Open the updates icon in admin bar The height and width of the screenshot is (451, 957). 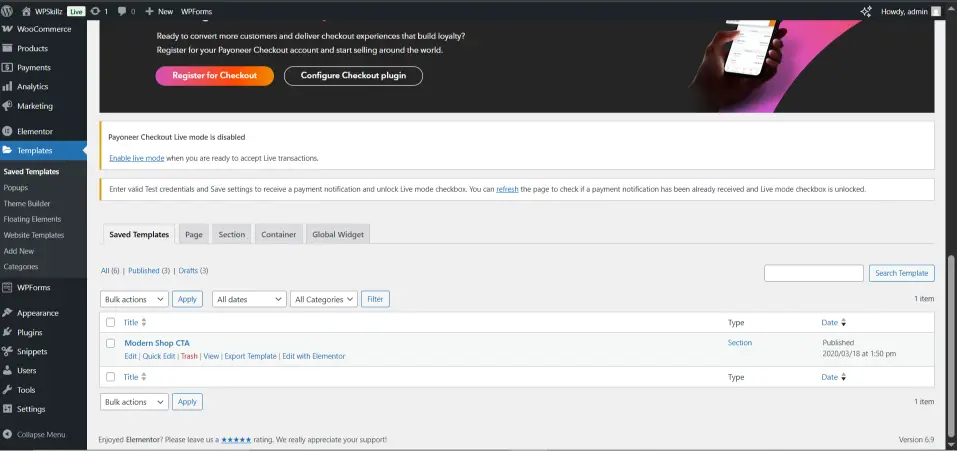point(95,11)
